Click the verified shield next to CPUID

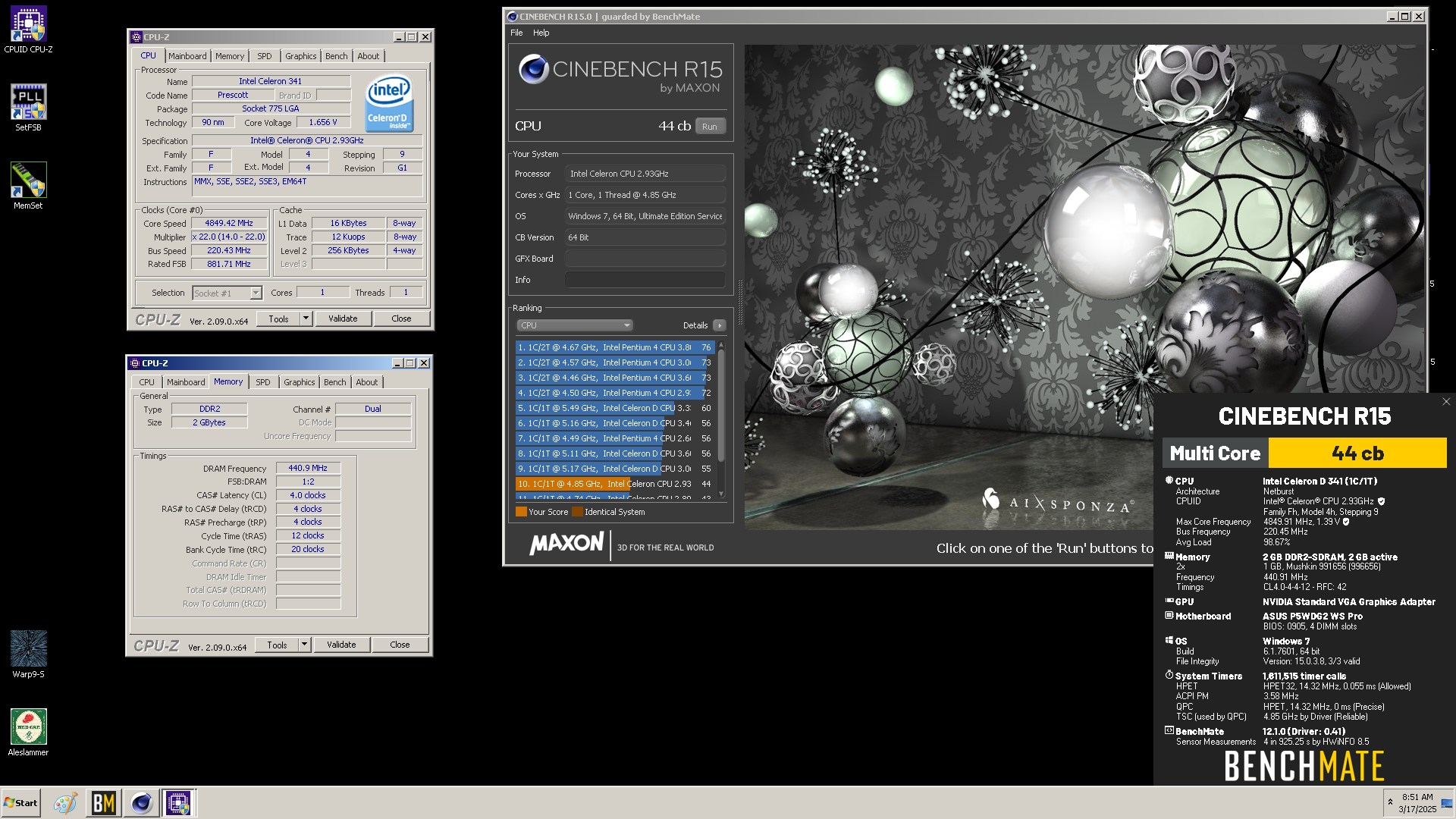[1381, 501]
